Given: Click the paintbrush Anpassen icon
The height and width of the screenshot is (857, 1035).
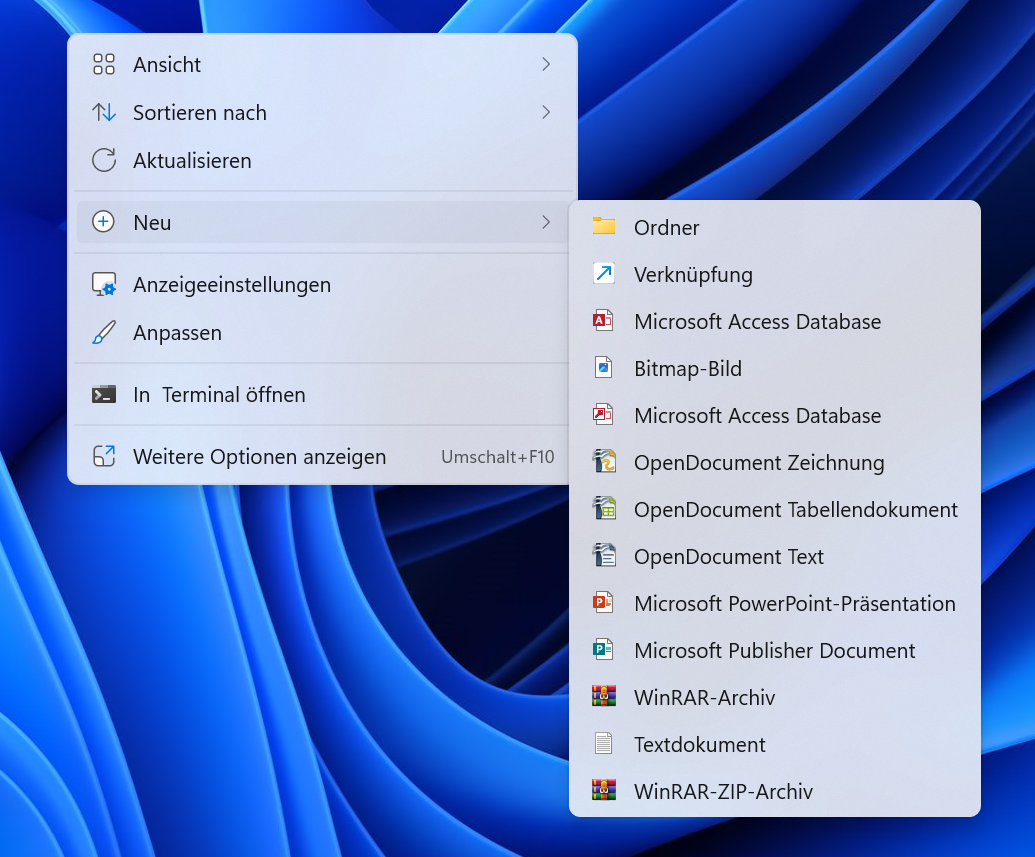Looking at the screenshot, I should pyautogui.click(x=104, y=333).
